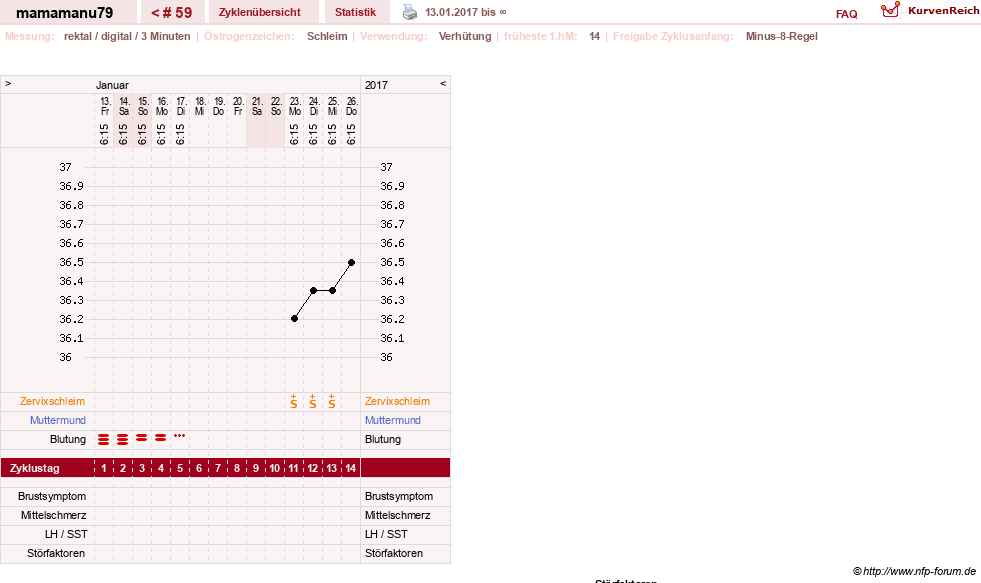Click the 6:15 time under 23. Mo

point(294,134)
